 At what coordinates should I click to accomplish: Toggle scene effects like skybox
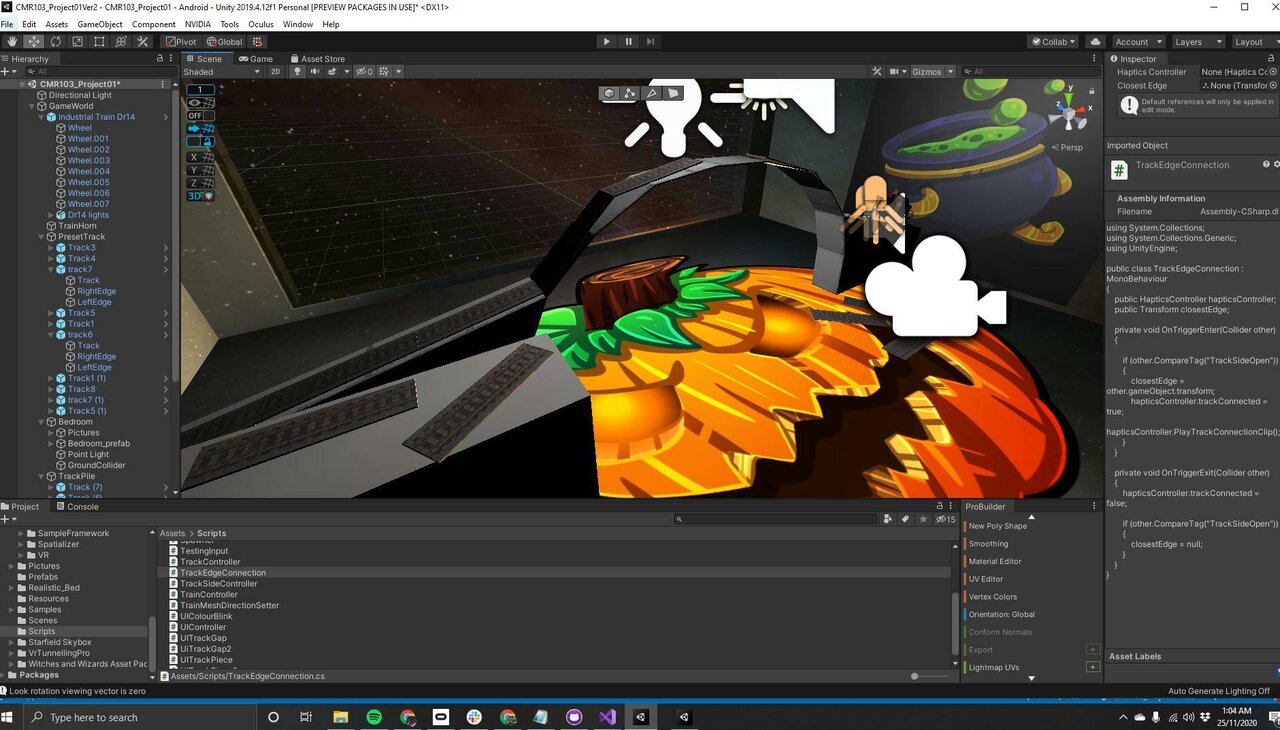click(333, 72)
